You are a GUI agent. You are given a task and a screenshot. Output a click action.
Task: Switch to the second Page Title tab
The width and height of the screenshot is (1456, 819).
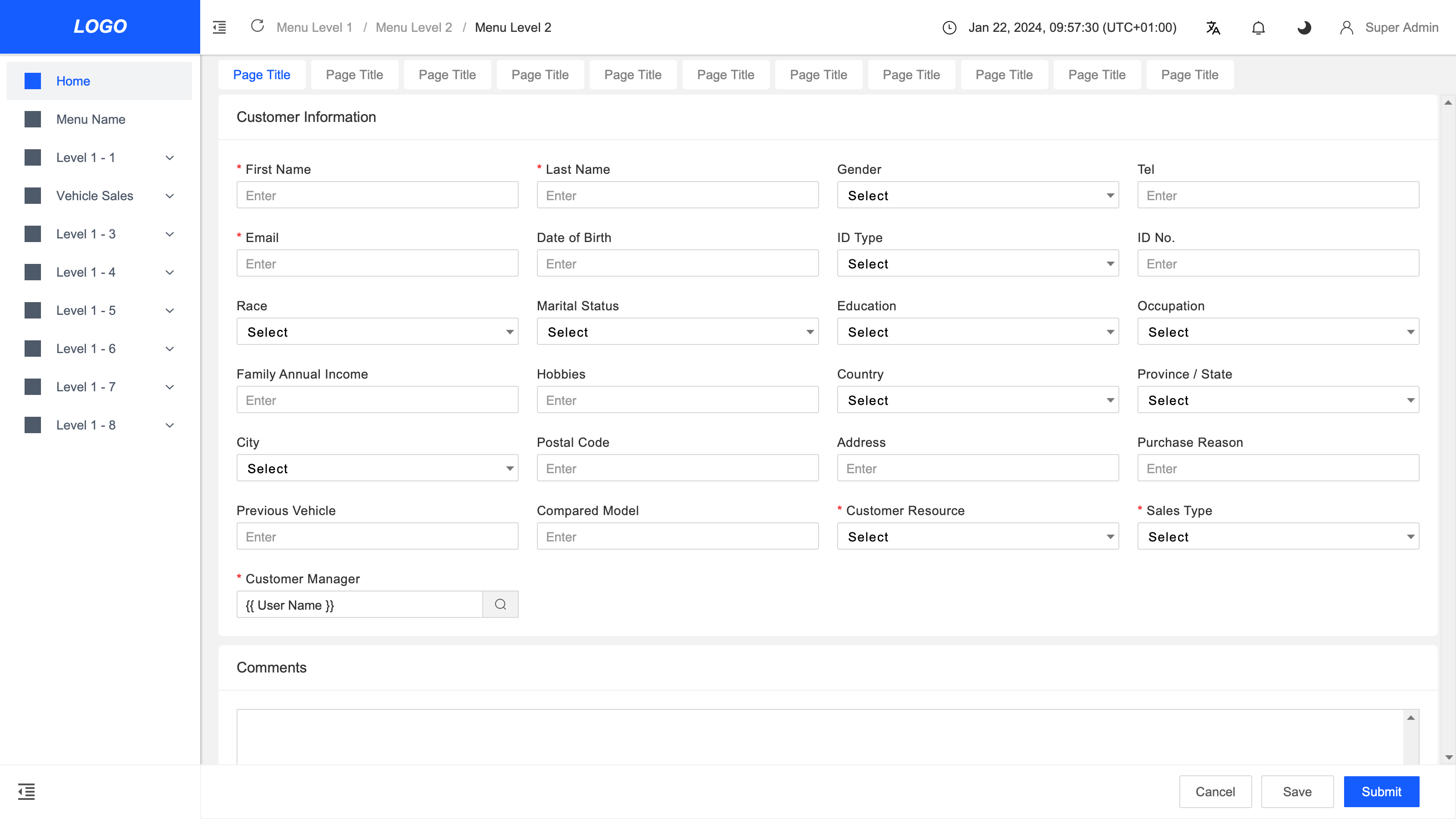click(354, 75)
